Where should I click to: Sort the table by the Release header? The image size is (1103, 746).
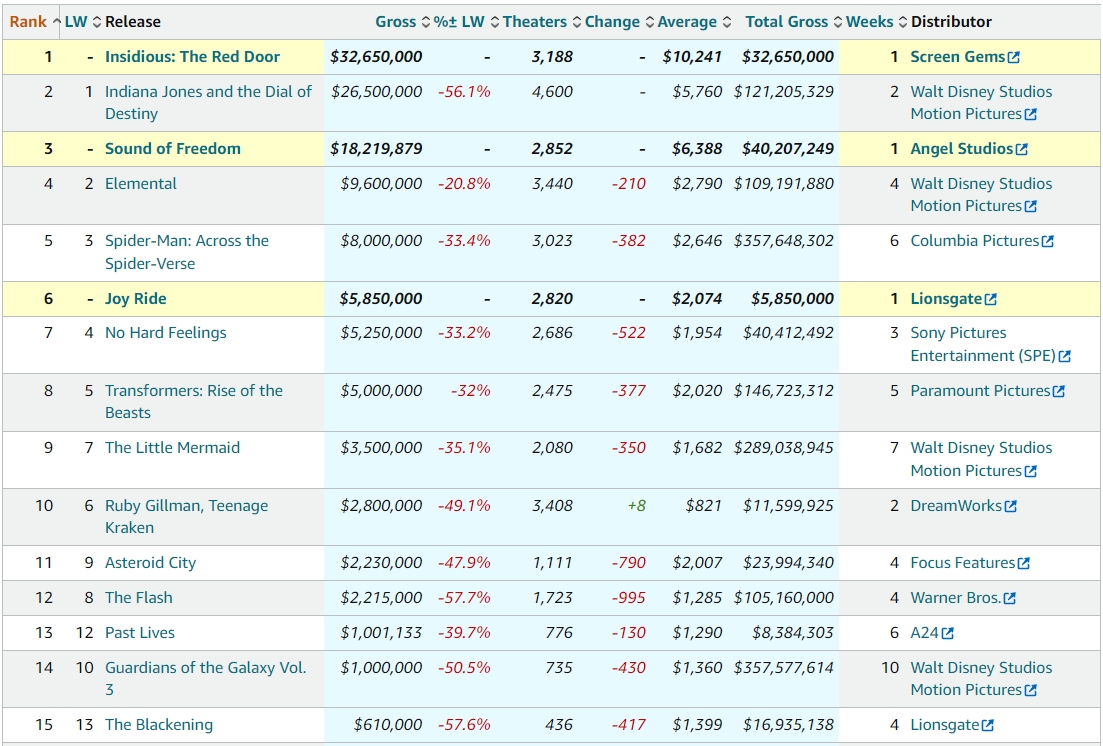click(x=133, y=22)
